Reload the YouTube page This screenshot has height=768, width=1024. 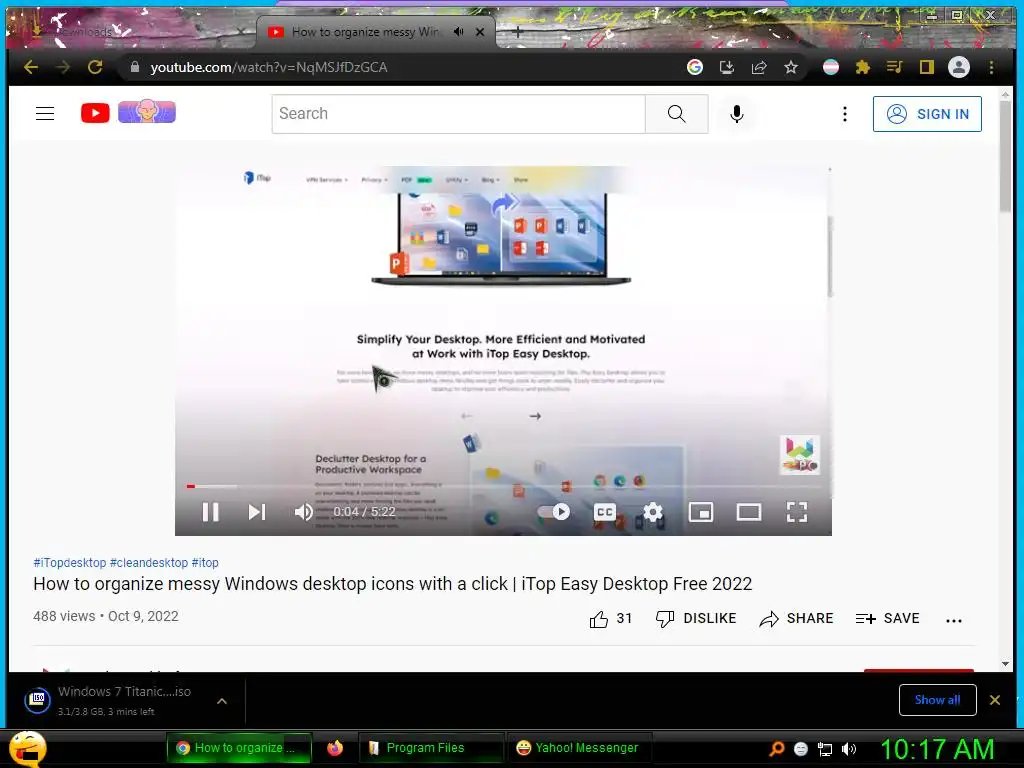click(x=95, y=67)
